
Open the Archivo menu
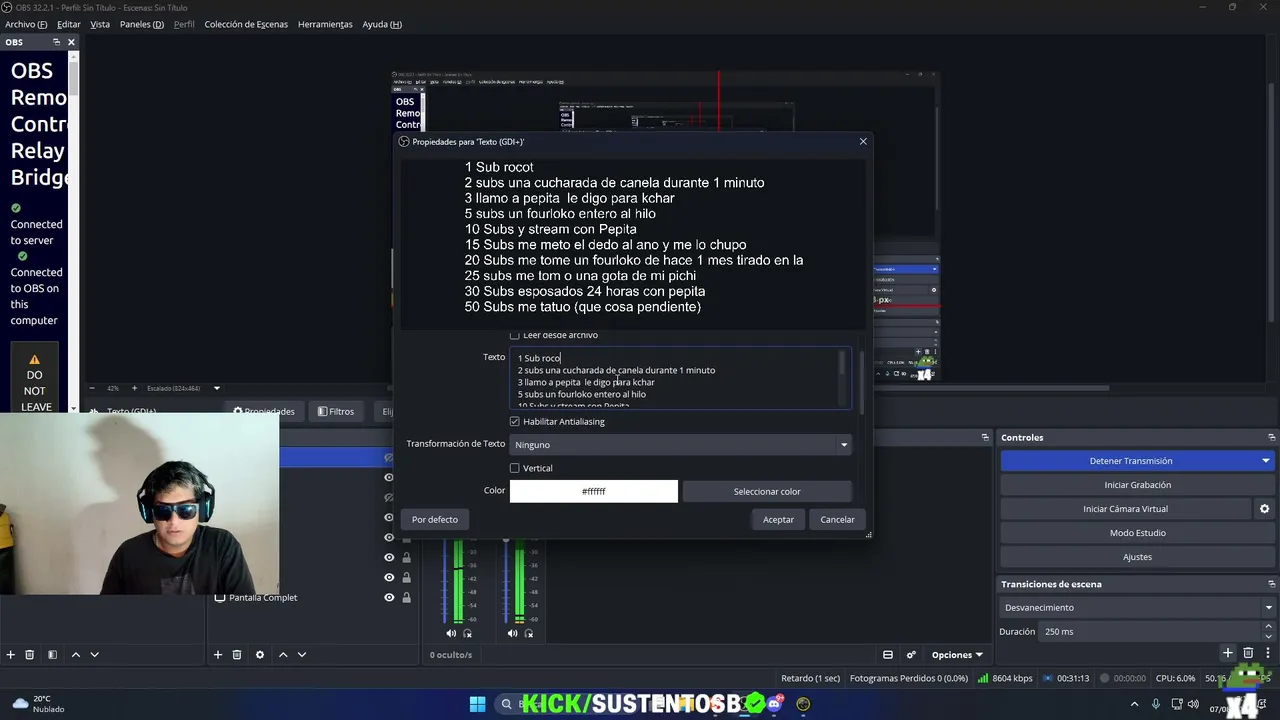pos(26,24)
